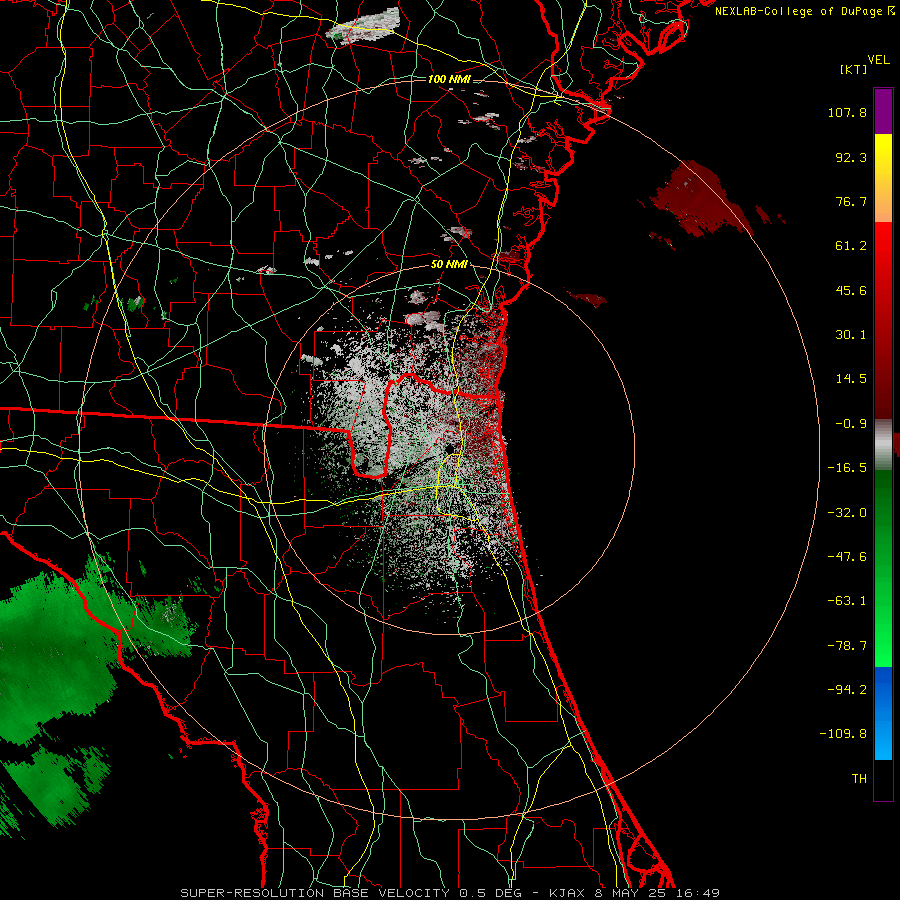This screenshot has width=900, height=900.
Task: Click the -78.7 velocity scale value
Action: pyautogui.click(x=847, y=646)
